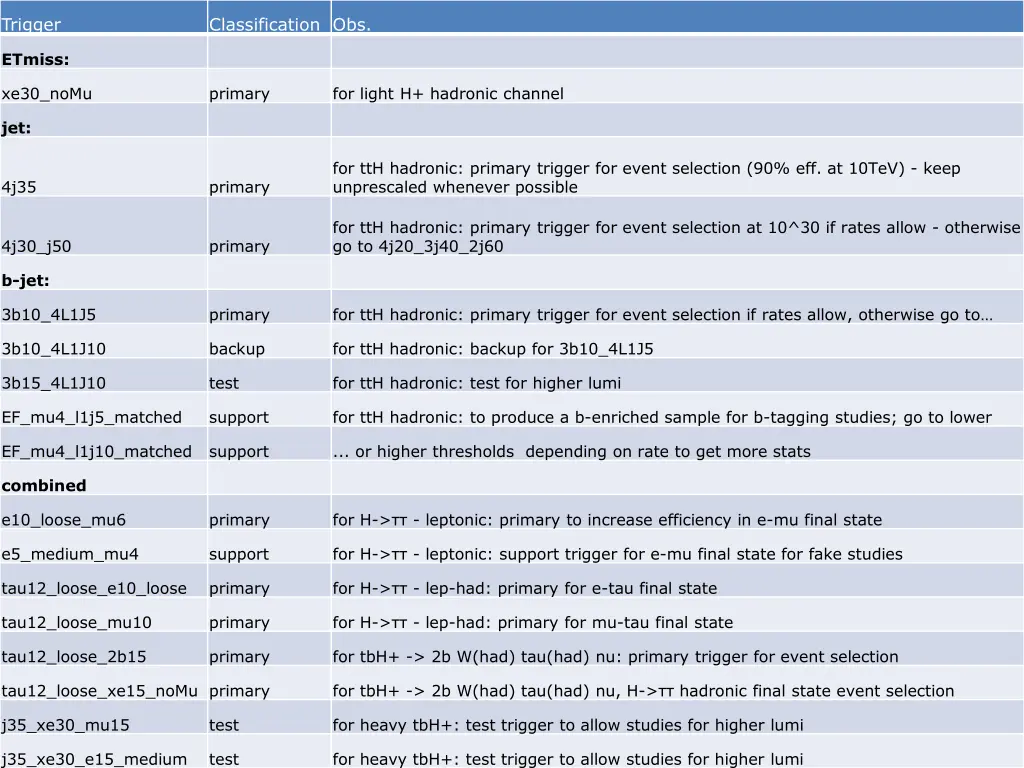Click 'primary' classification of xe30_noMu
1024x768 pixels.
[269, 86]
